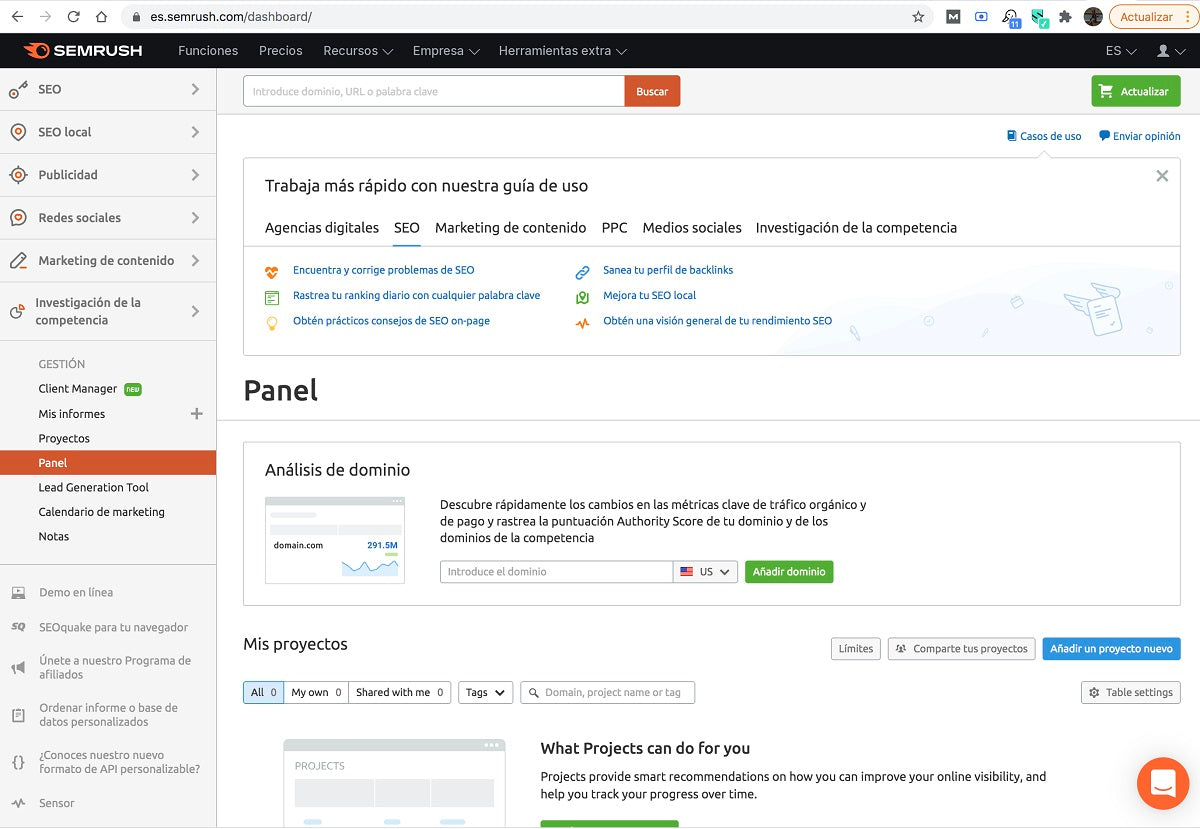Open the Tags filter dropdown

pyautogui.click(x=485, y=692)
